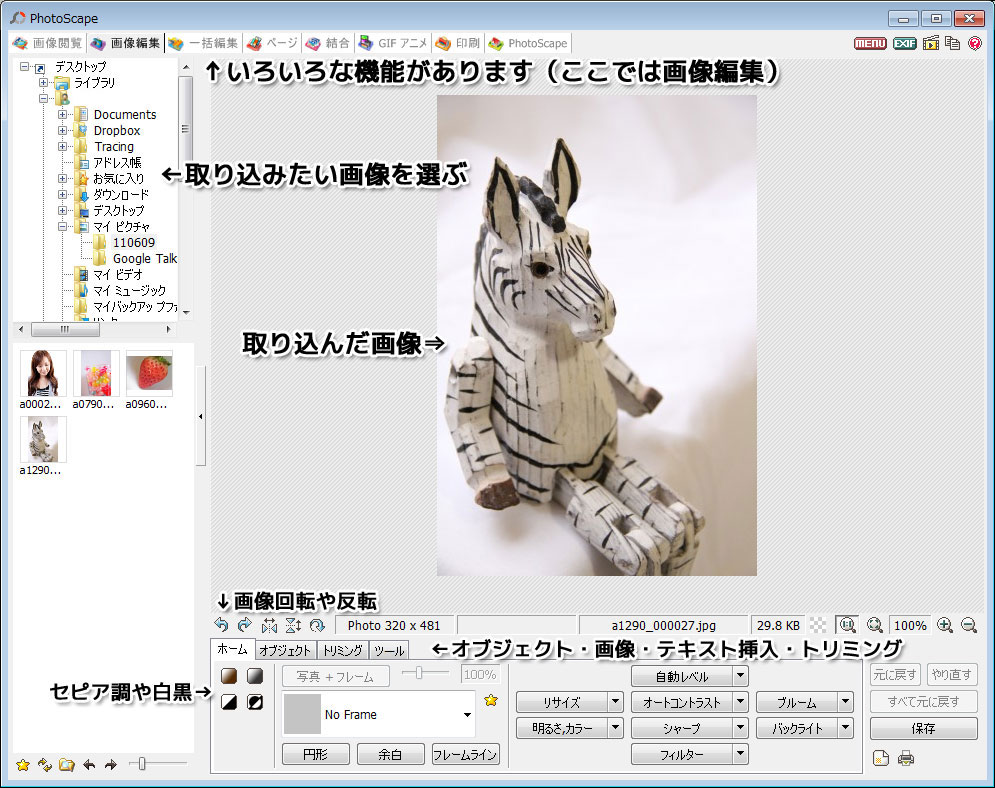Apply the grayscale effect icon
The image size is (995, 788).
click(x=255, y=676)
